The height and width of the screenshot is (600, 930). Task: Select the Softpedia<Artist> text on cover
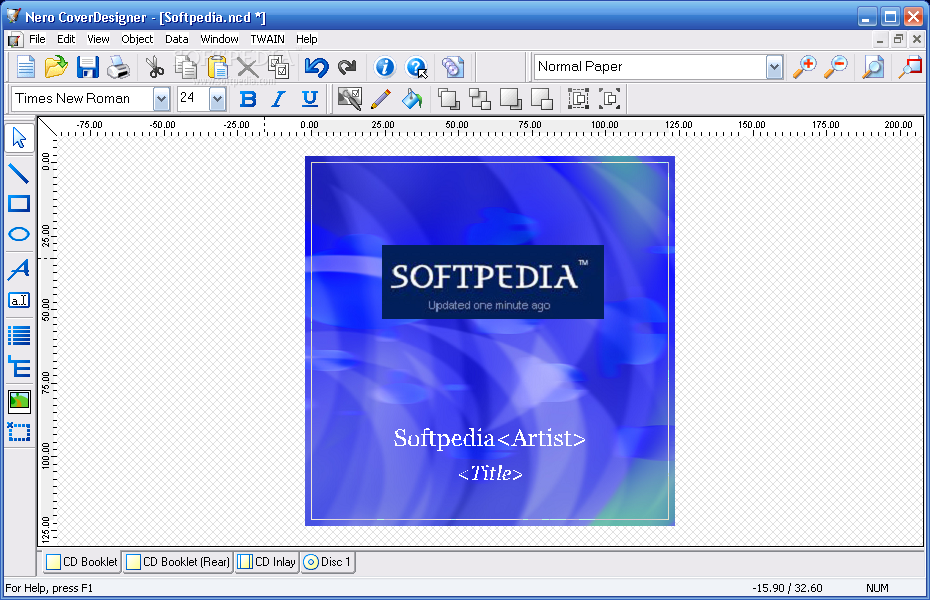coord(489,439)
